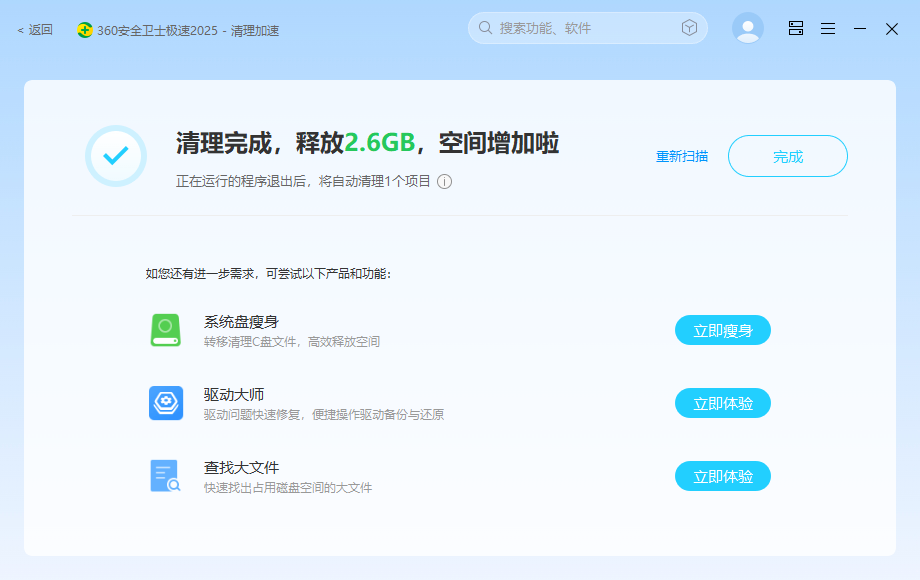Click the 查找大文件 document search icon

tap(165, 476)
